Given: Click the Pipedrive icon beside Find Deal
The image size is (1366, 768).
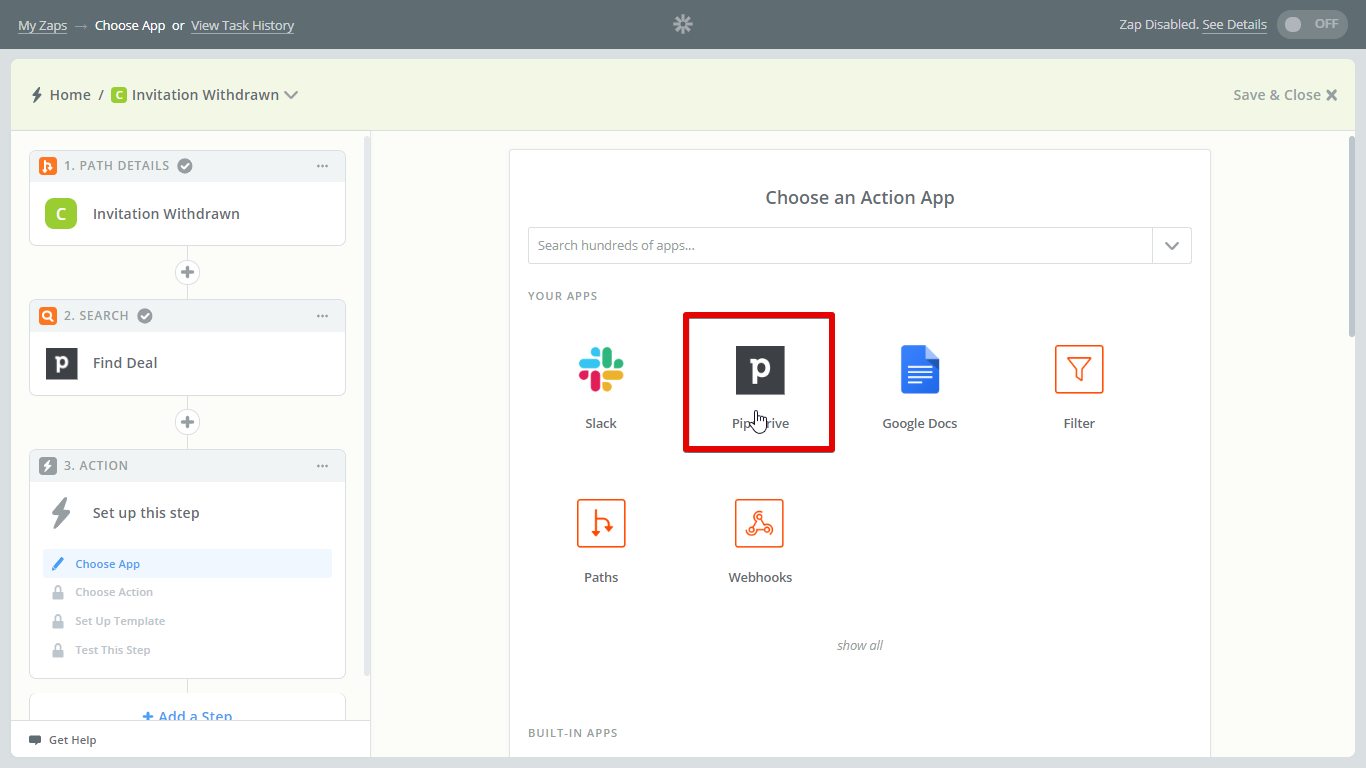Looking at the screenshot, I should click(61, 363).
